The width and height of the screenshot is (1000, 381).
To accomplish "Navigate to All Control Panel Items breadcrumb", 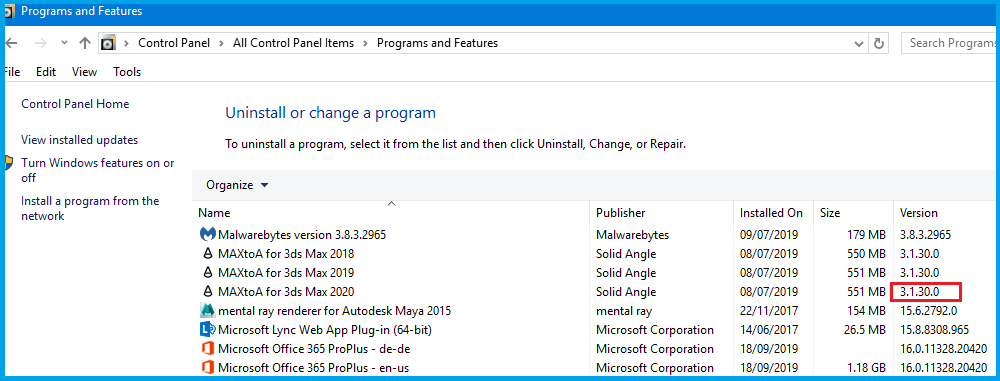I will [x=293, y=43].
